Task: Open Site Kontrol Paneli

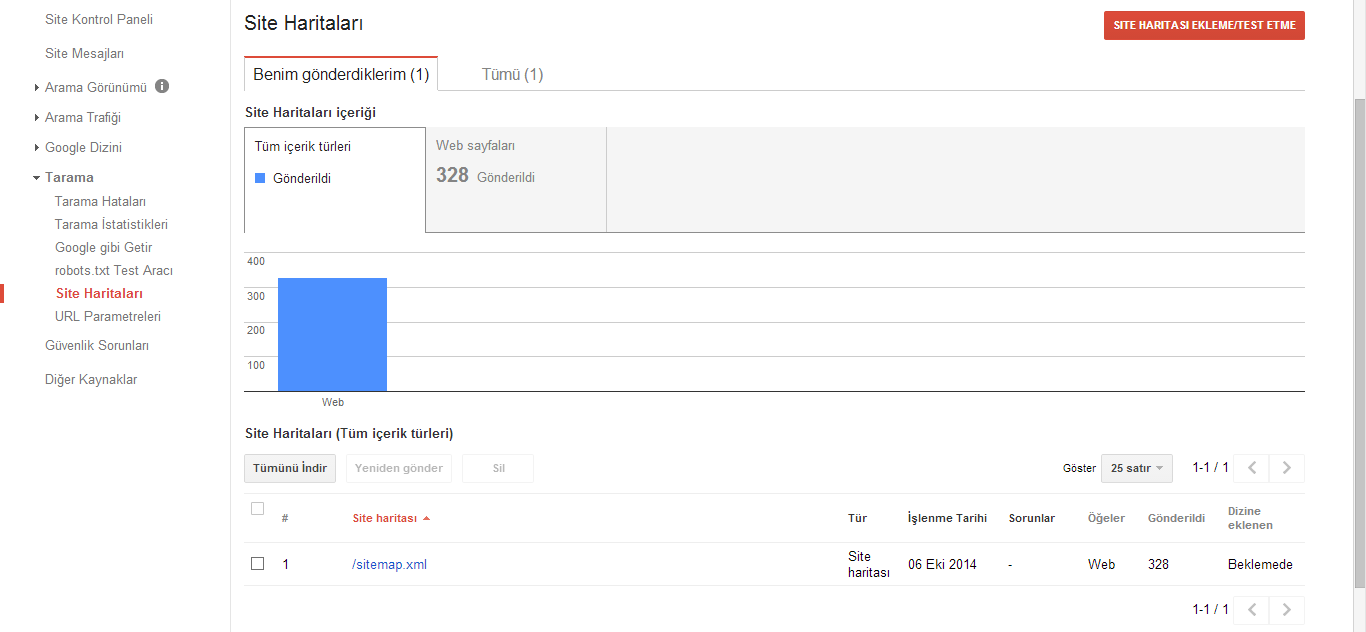Action: click(x=99, y=19)
